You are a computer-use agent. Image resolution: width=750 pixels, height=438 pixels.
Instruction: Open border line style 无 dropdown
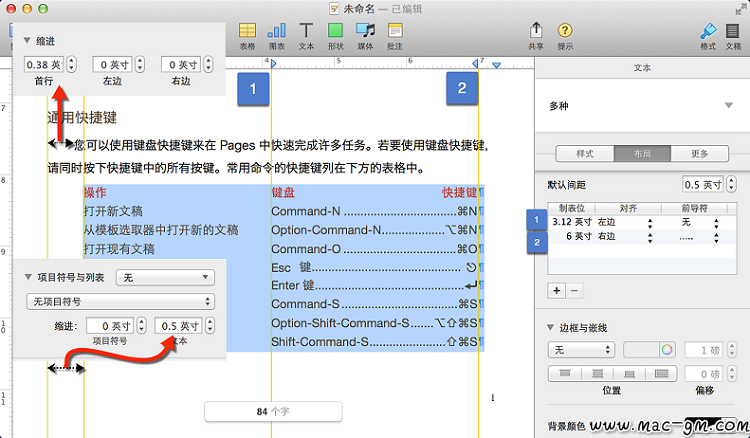point(581,350)
